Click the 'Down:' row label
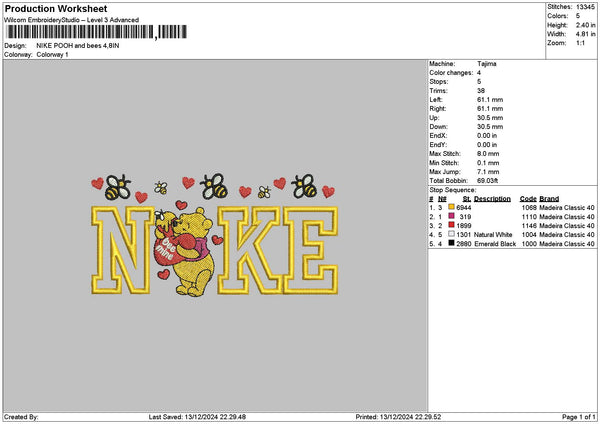The height and width of the screenshot is (424, 600). click(438, 127)
